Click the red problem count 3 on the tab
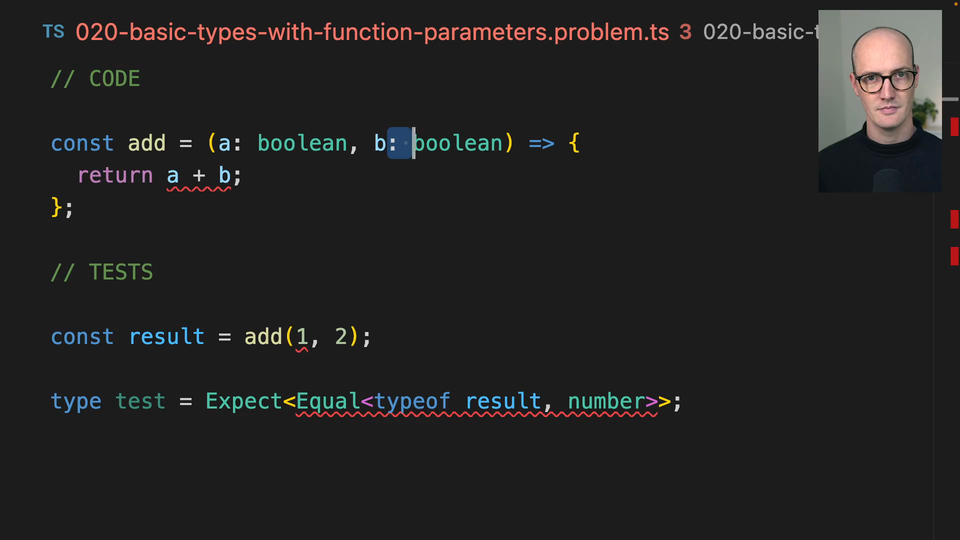Image resolution: width=960 pixels, height=540 pixels. coord(685,32)
